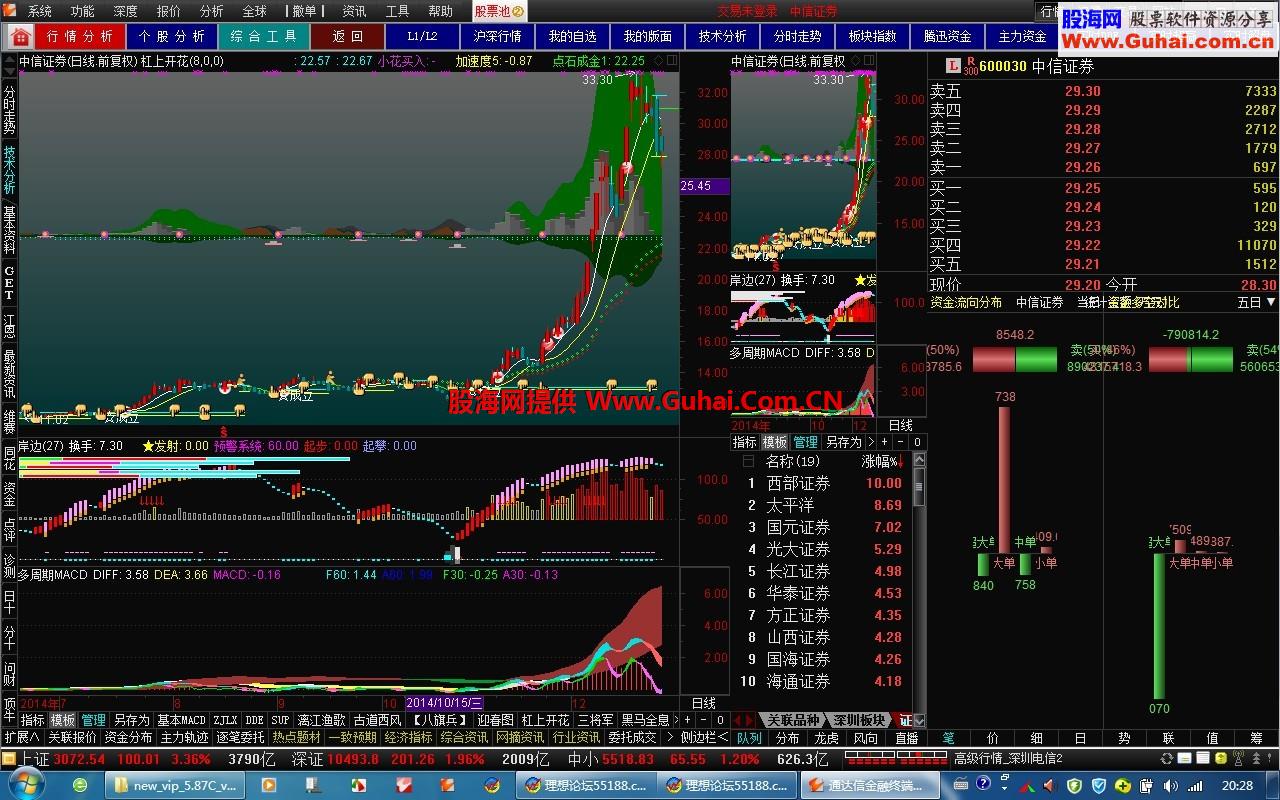Screen dimensions: 1280x800
Task: Apply DDE indicator template
Action: [254, 720]
